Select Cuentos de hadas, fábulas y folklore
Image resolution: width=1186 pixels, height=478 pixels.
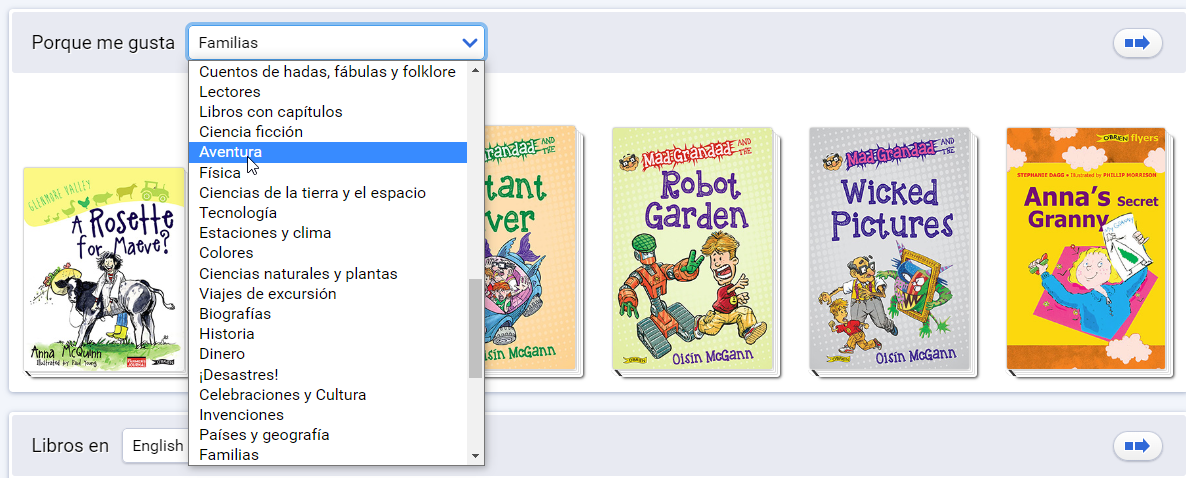coord(328,72)
